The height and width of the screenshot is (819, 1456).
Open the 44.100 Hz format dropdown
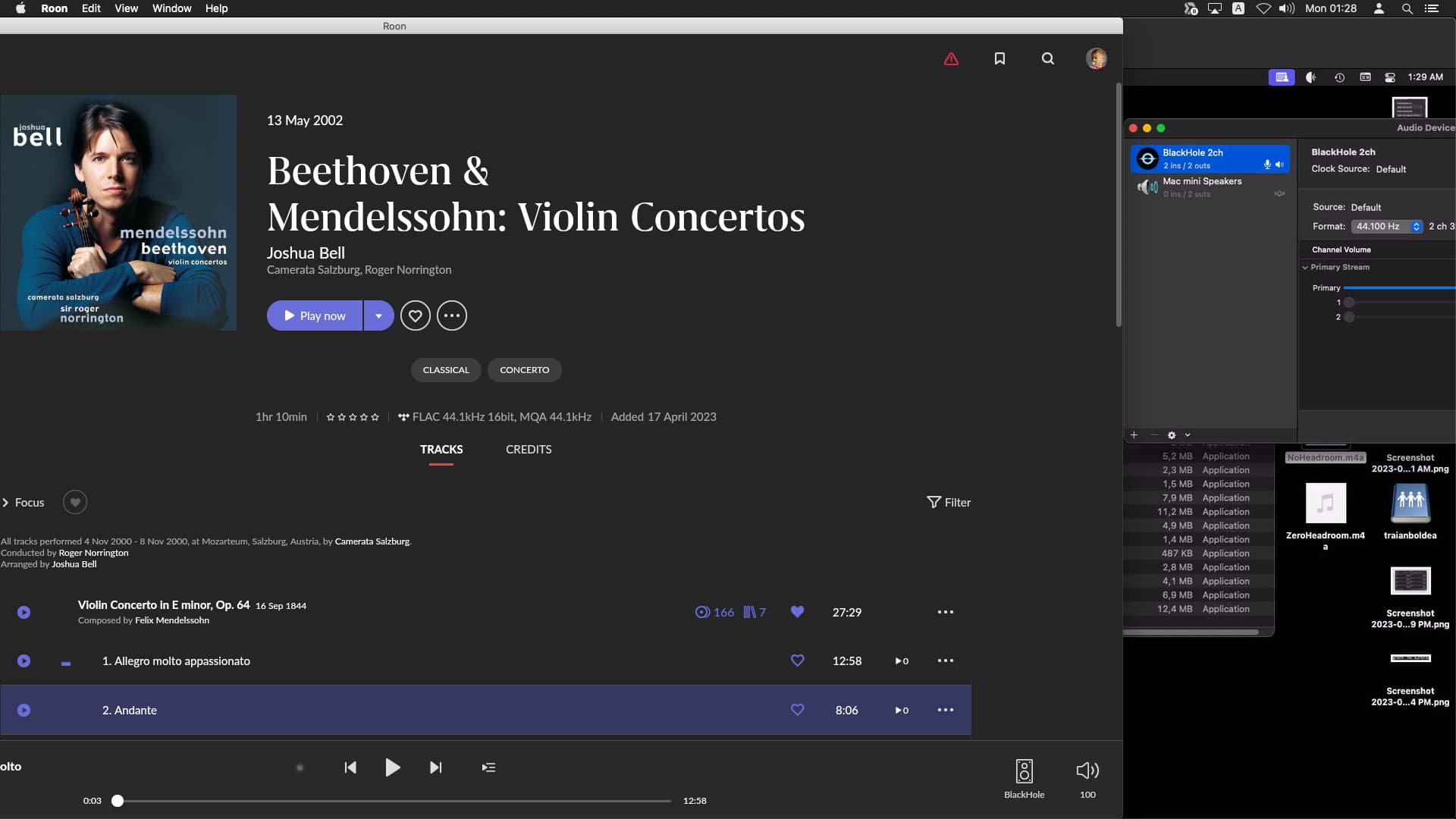click(1386, 226)
